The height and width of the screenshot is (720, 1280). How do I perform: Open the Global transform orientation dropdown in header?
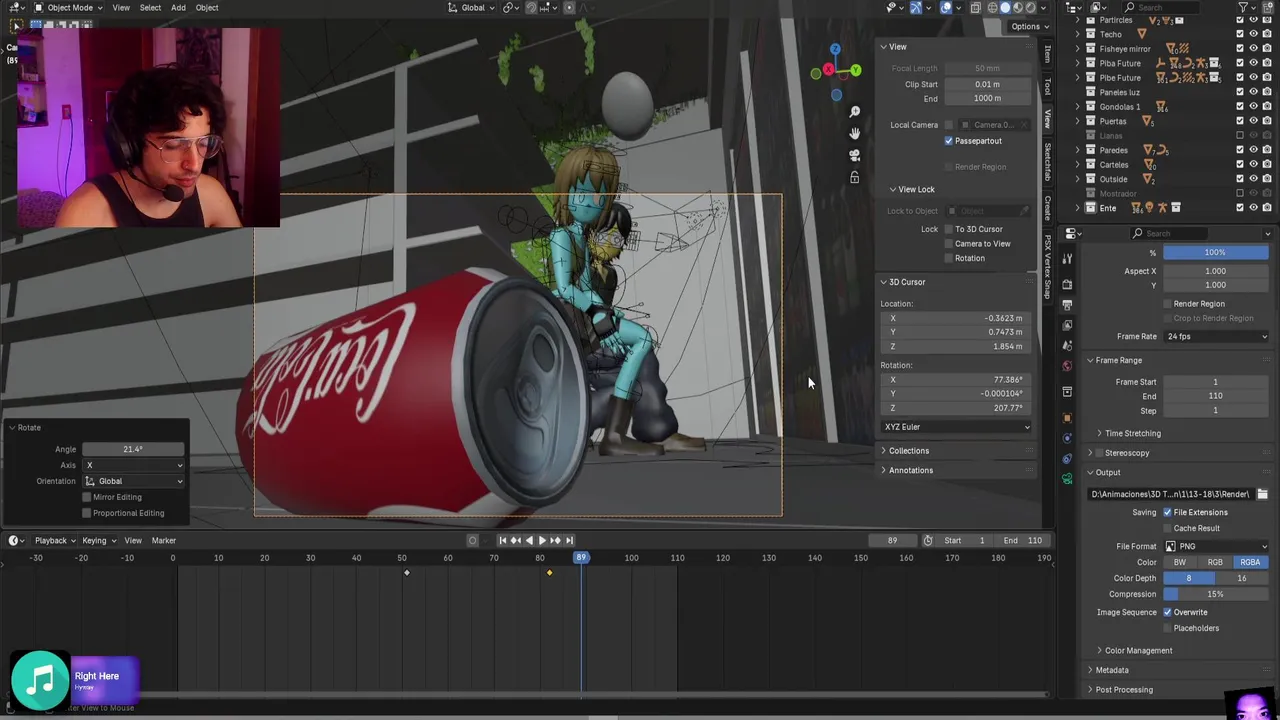[473, 7]
